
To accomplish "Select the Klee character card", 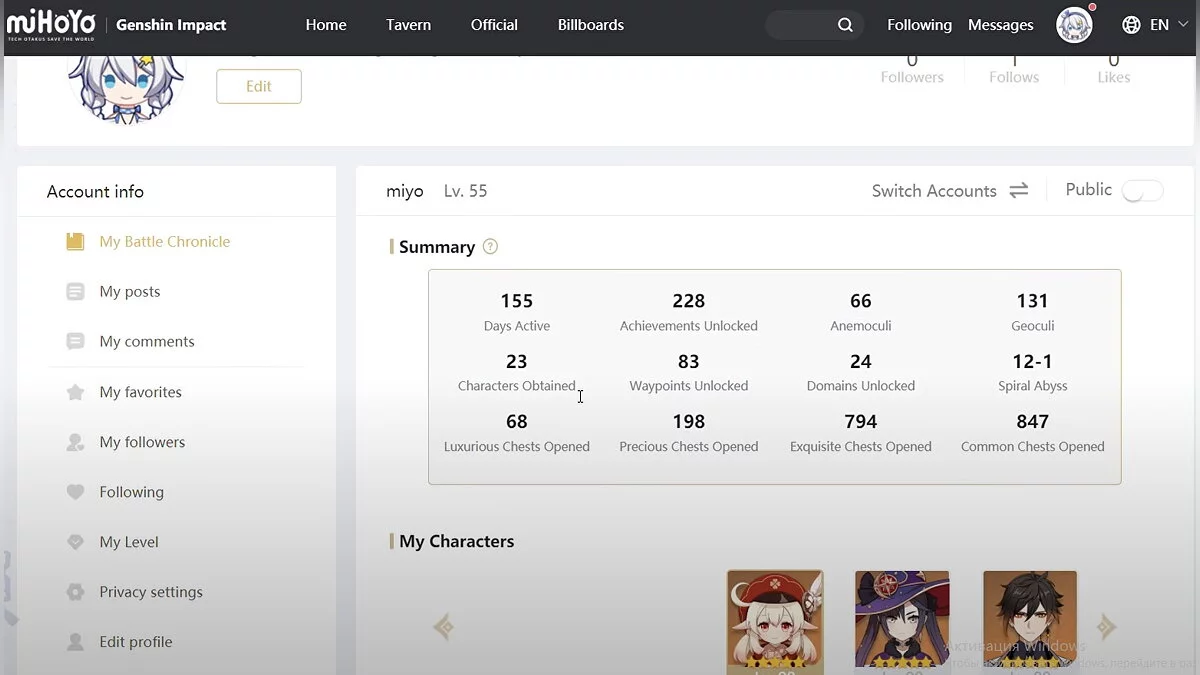I will click(x=775, y=622).
